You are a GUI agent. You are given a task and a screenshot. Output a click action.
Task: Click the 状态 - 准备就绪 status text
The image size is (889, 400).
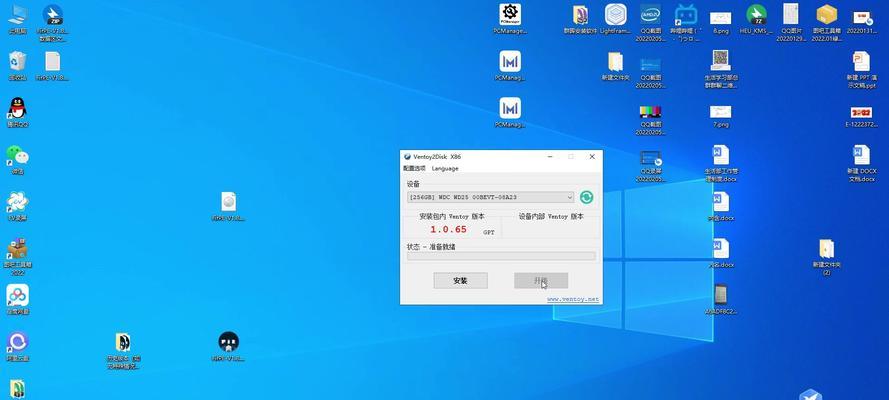click(x=431, y=247)
